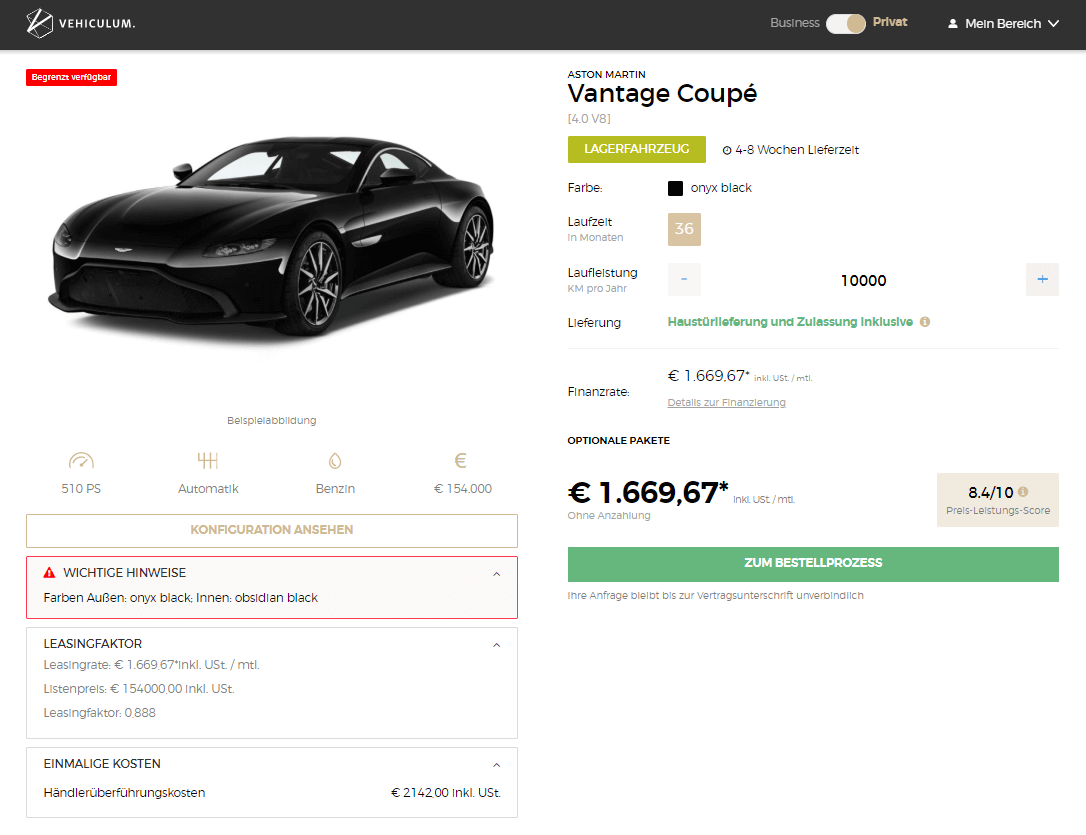Click the Ohne Anzahlung text
This screenshot has height=835, width=1086.
tap(609, 515)
